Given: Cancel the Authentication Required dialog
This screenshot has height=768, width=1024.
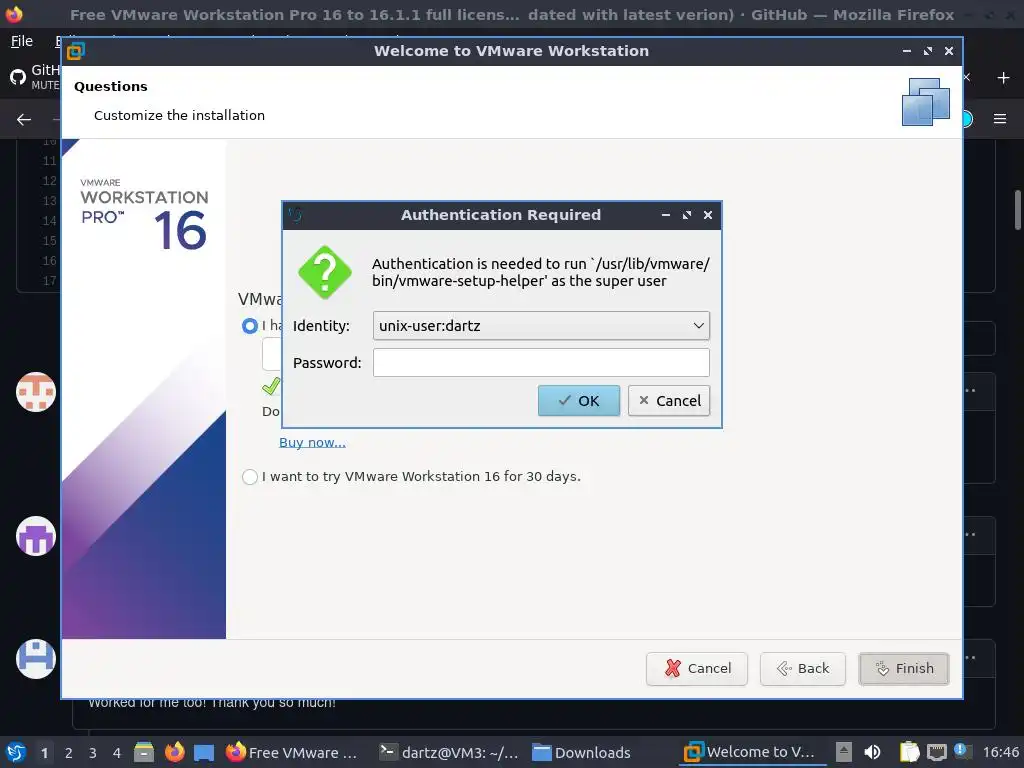Looking at the screenshot, I should click(x=669, y=400).
